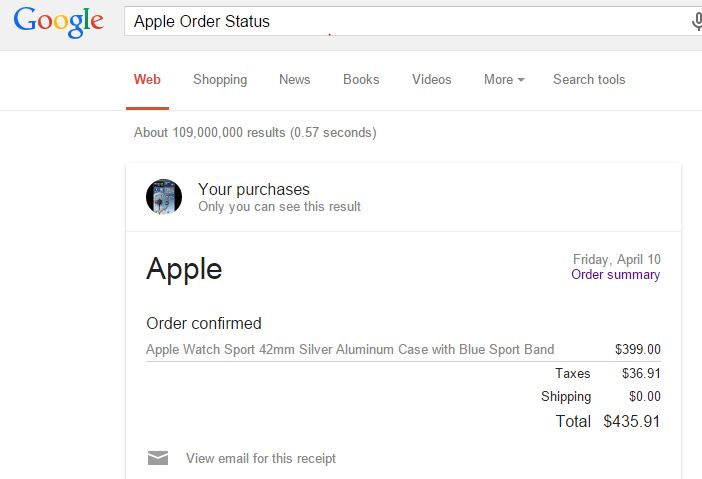Switch to the News tab
This screenshot has height=479, width=702.
click(295, 80)
